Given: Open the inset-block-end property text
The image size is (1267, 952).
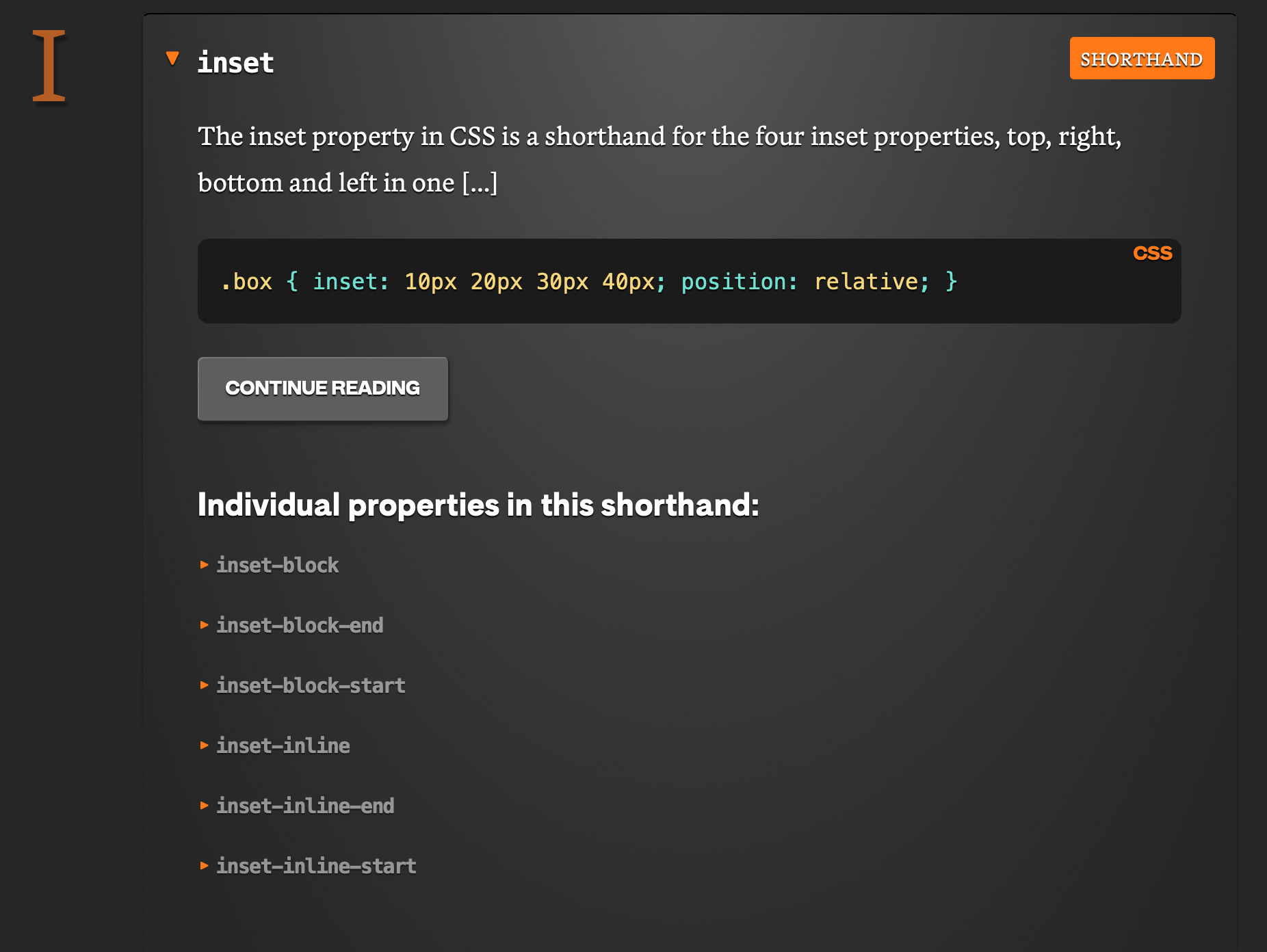Looking at the screenshot, I should point(300,626).
